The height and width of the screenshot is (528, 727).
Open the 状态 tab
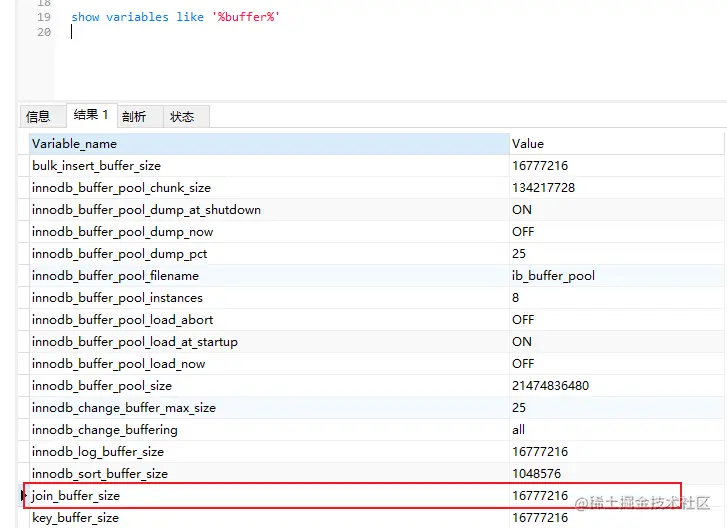pyautogui.click(x=186, y=116)
